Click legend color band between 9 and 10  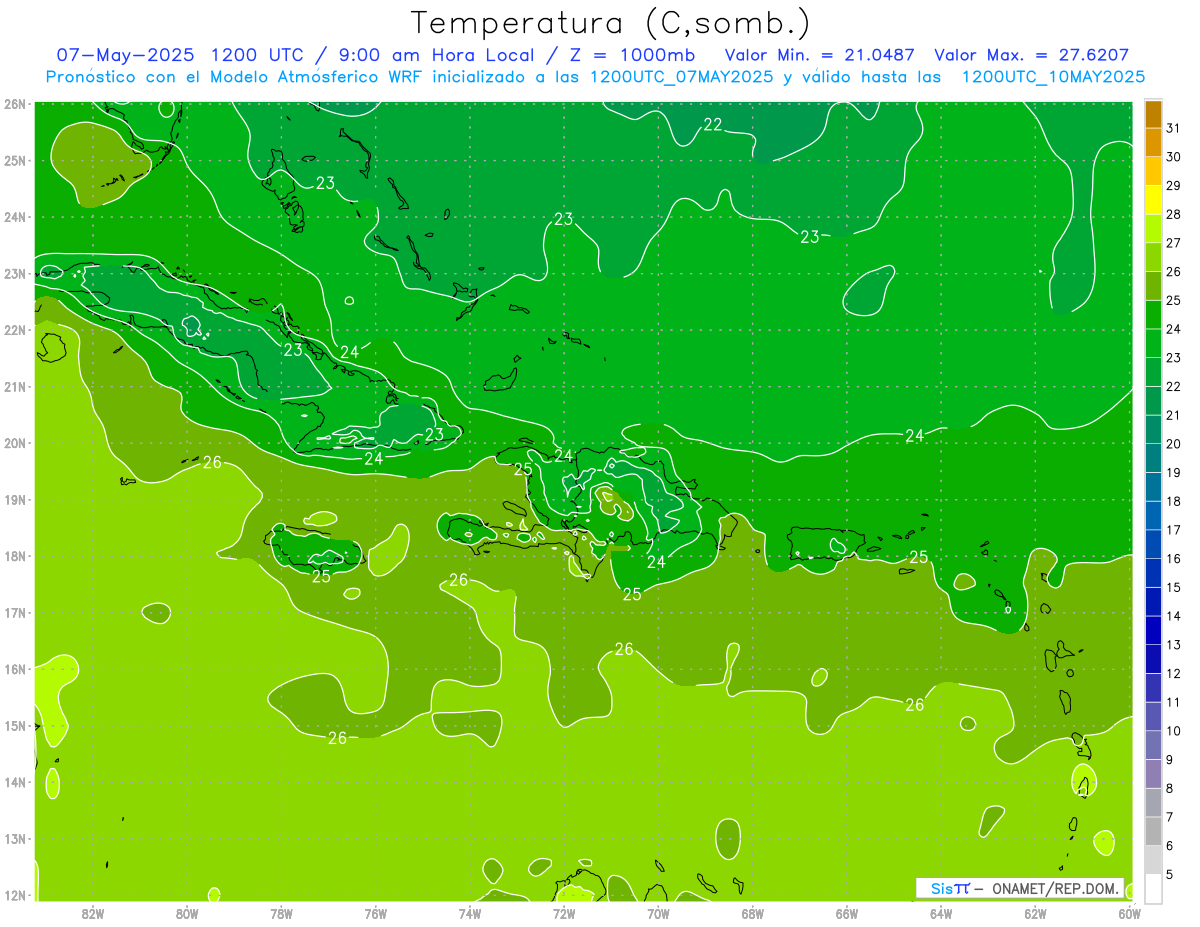coord(1153,745)
